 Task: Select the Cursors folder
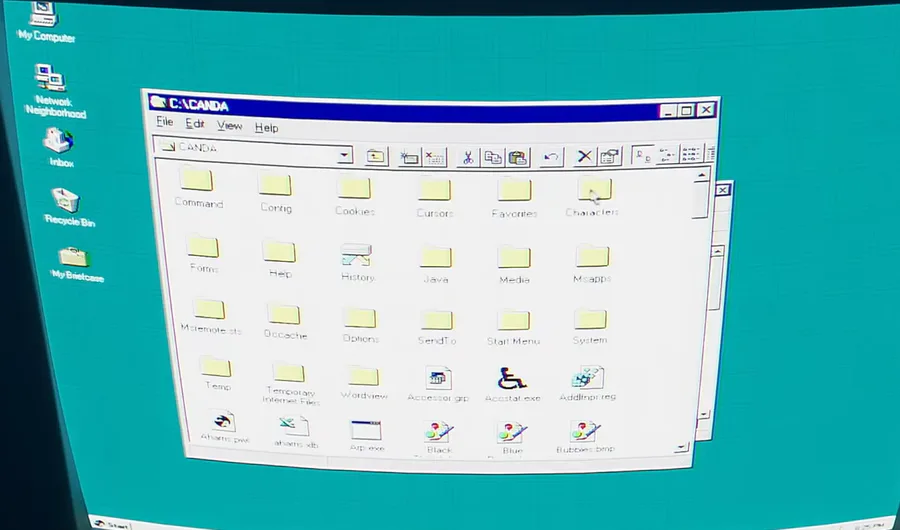[x=435, y=198]
